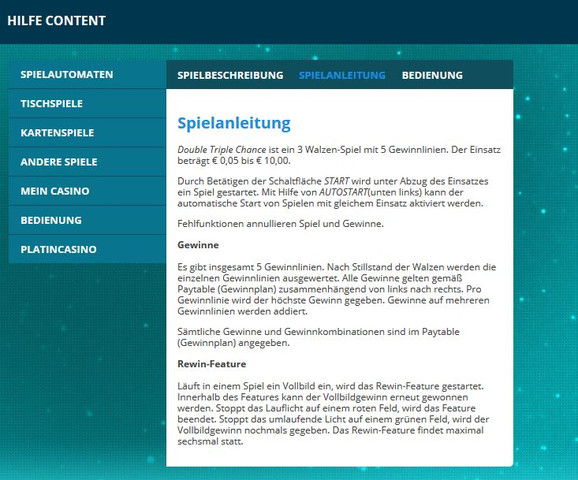The image size is (578, 480).
Task: Click the paragraph starting with Läuft in einem Spiel
Action: [333, 414]
